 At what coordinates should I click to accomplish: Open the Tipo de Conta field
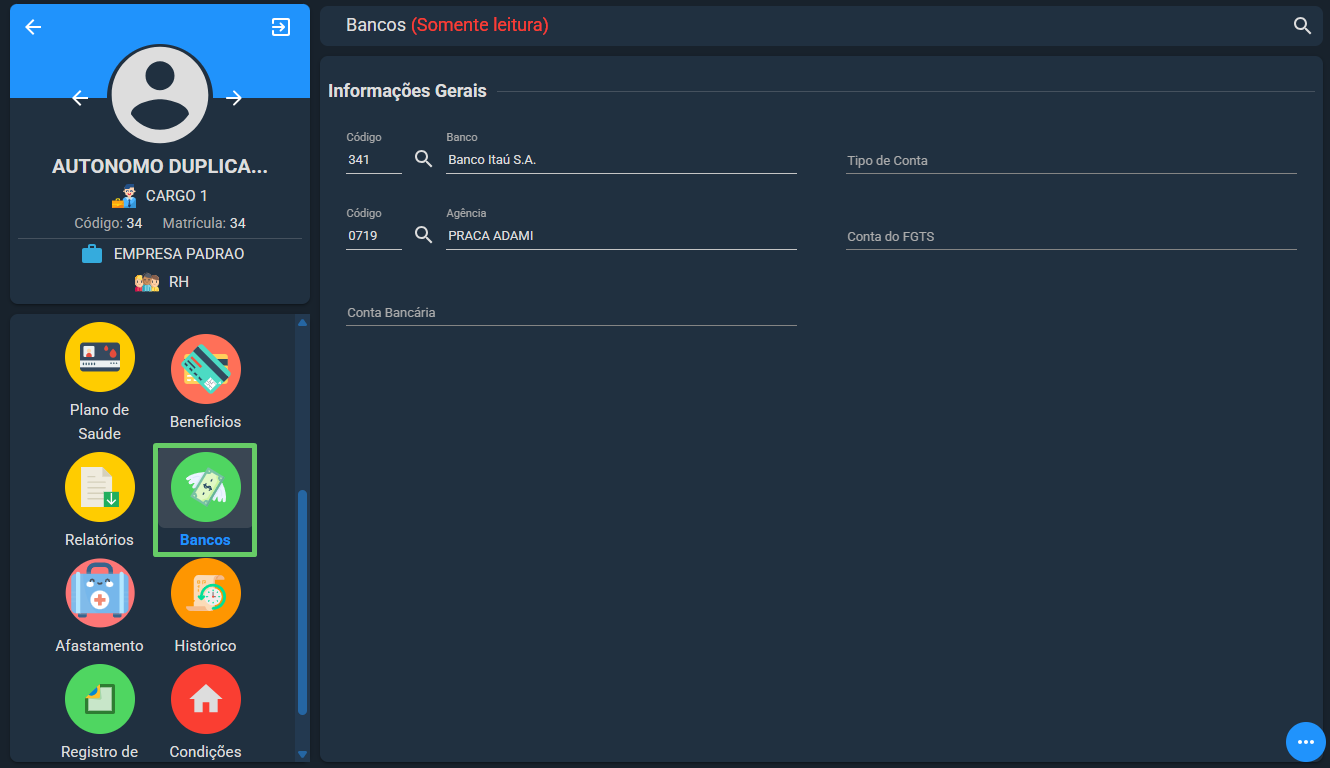pyautogui.click(x=1071, y=160)
